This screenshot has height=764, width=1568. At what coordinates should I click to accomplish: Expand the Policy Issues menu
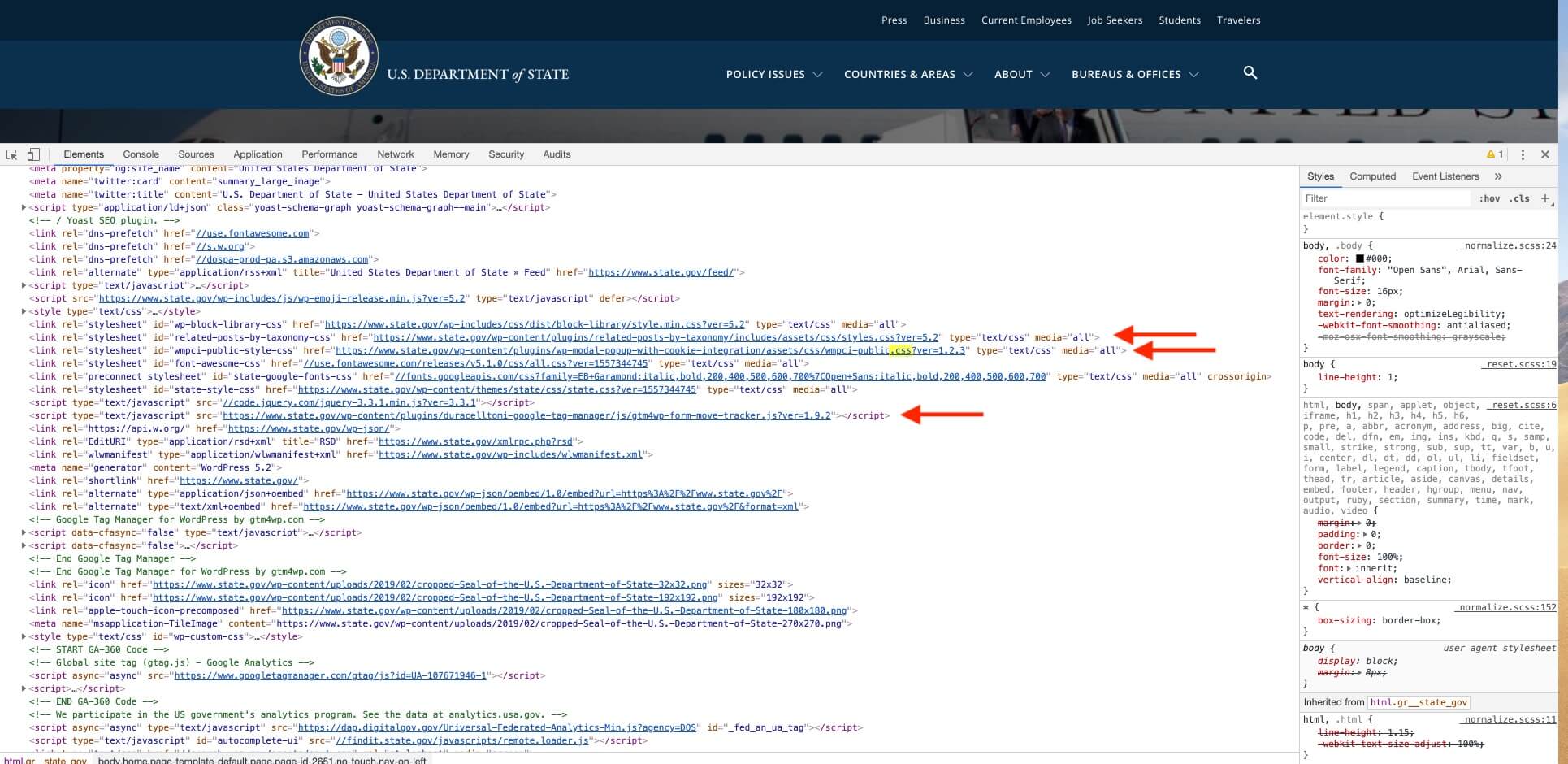(x=774, y=74)
